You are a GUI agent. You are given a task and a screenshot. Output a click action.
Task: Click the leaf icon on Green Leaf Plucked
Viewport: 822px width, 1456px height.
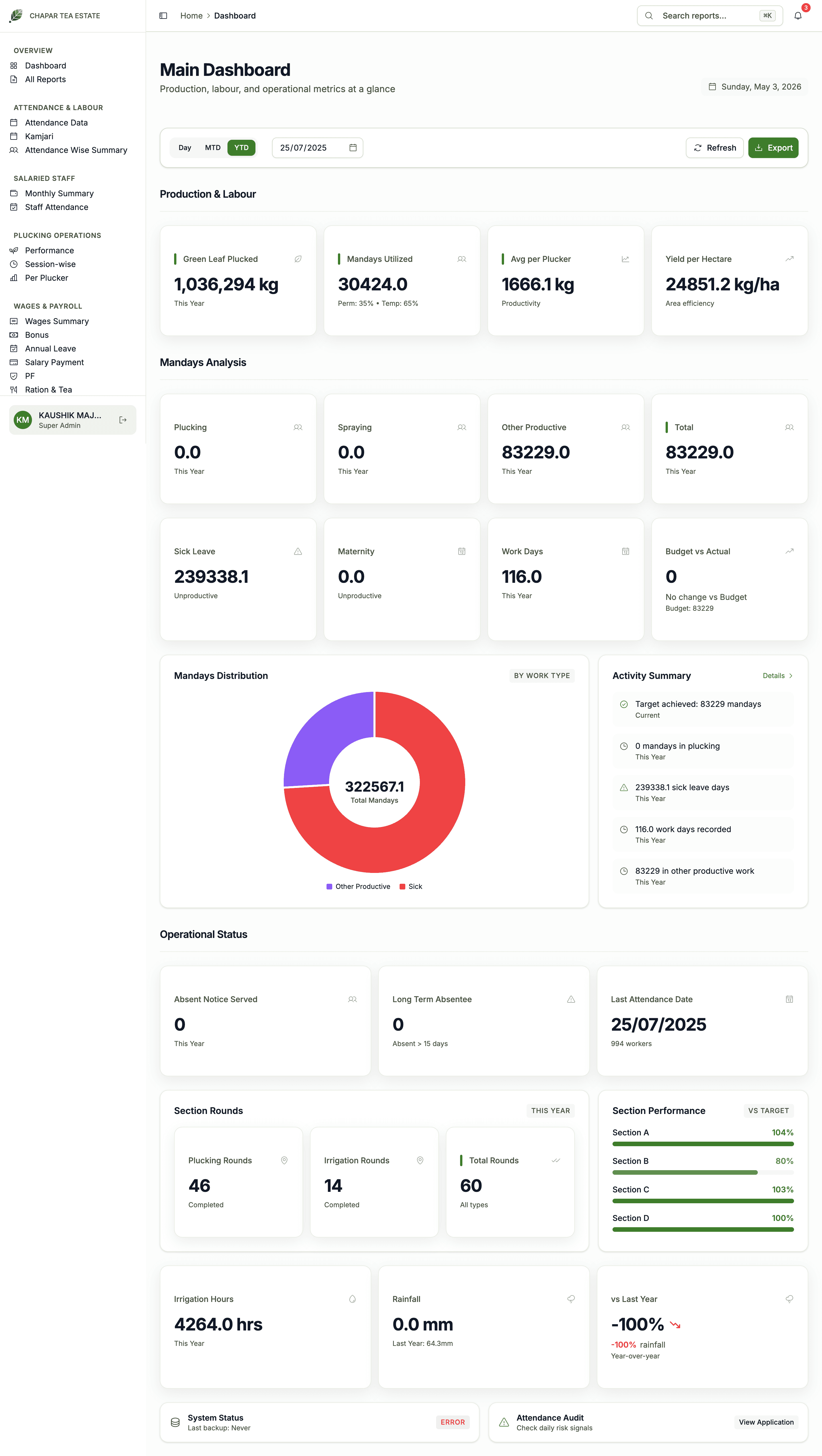point(298,259)
